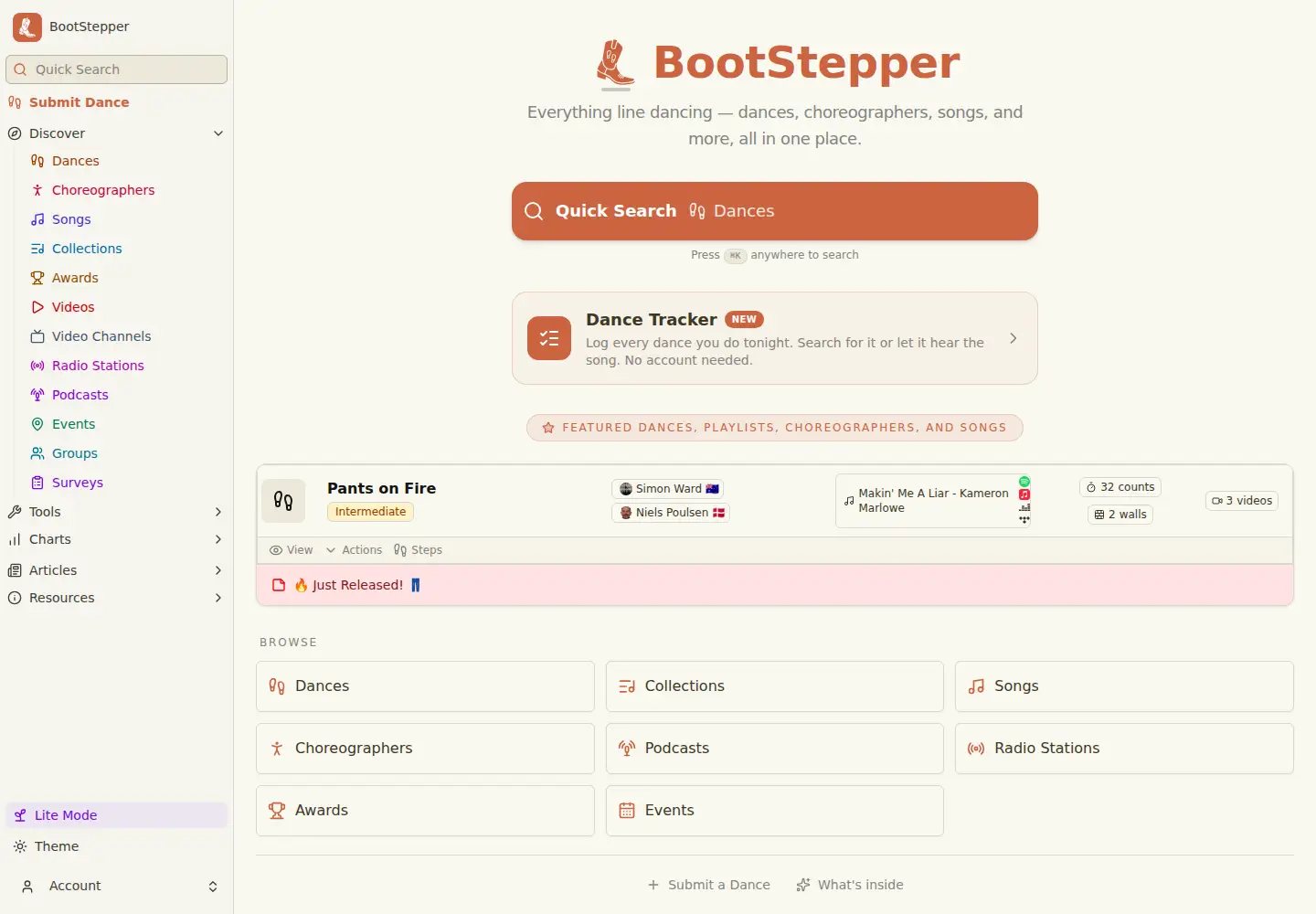Viewport: 1316px width, 914px height.
Task: Expand the Resources section chevron
Action: [x=218, y=598]
